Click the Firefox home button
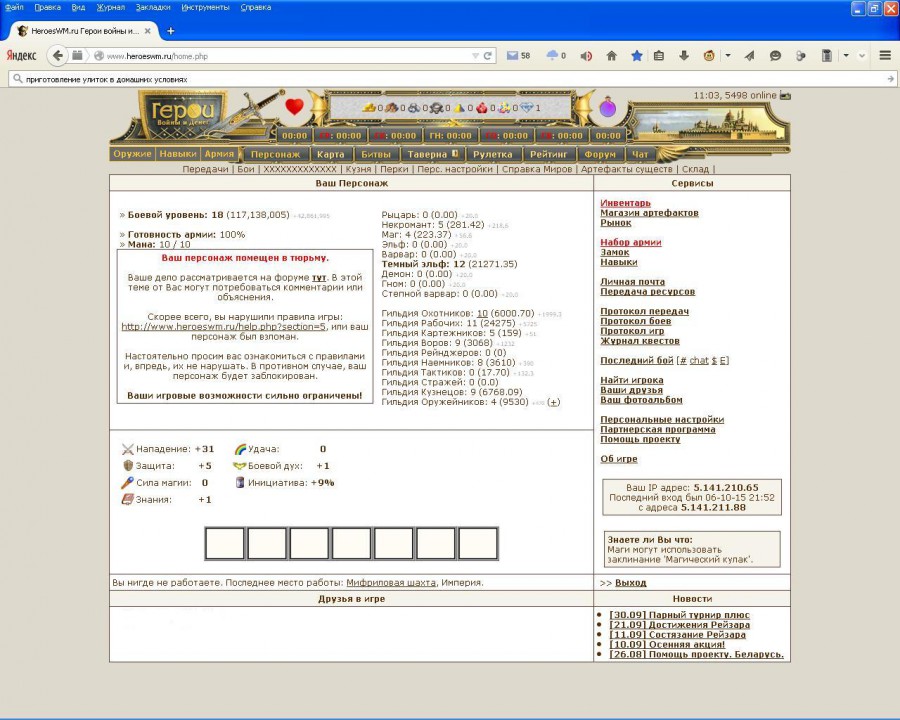 click(611, 56)
